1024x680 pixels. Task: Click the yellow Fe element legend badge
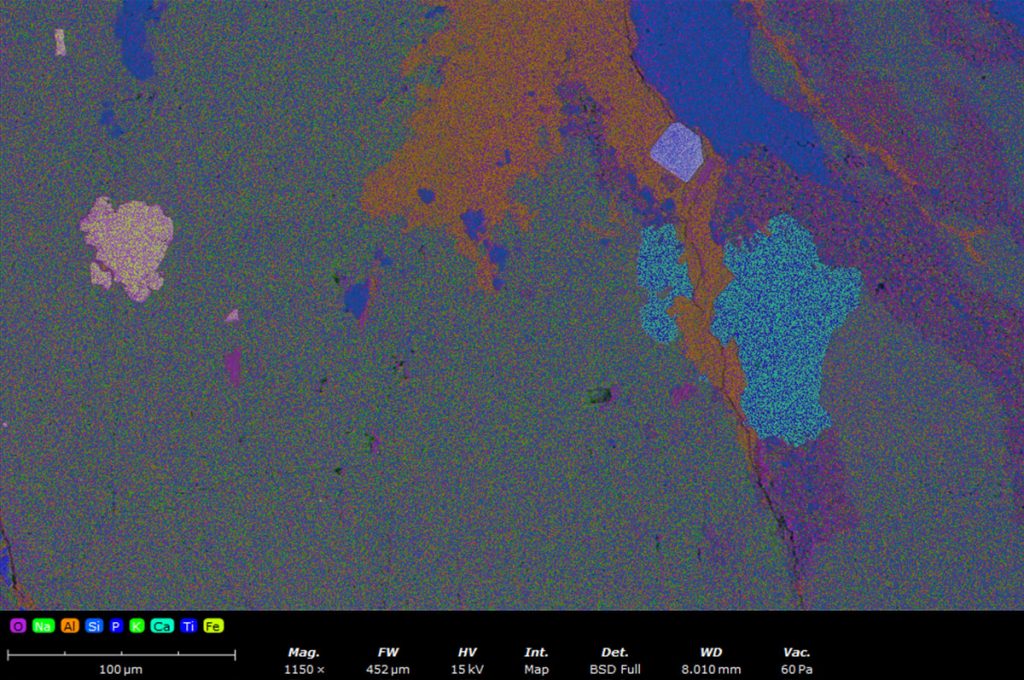(x=213, y=626)
